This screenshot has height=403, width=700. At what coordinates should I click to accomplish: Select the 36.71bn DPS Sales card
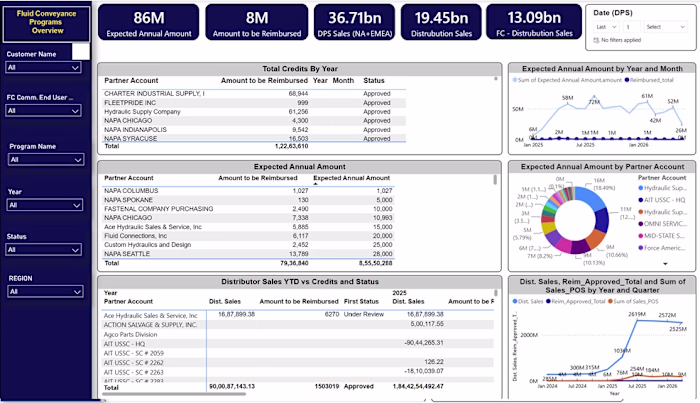[355, 22]
